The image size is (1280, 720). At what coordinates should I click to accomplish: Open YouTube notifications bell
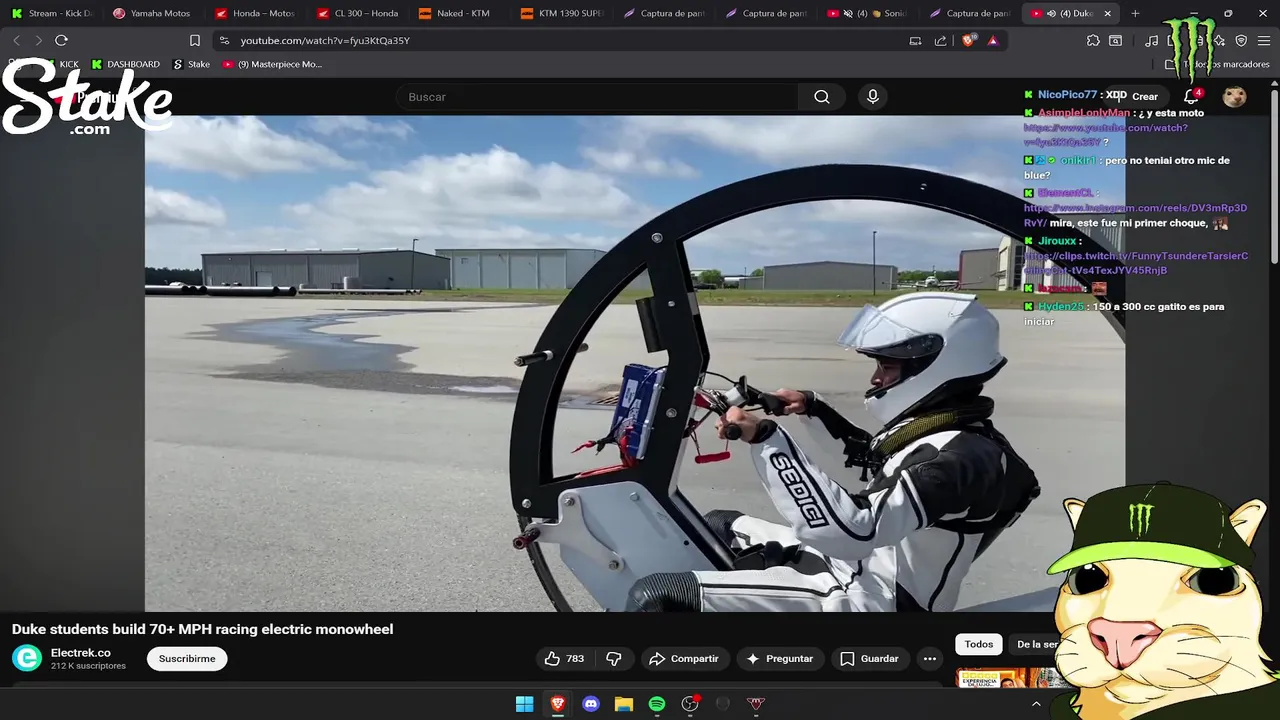click(x=1191, y=97)
